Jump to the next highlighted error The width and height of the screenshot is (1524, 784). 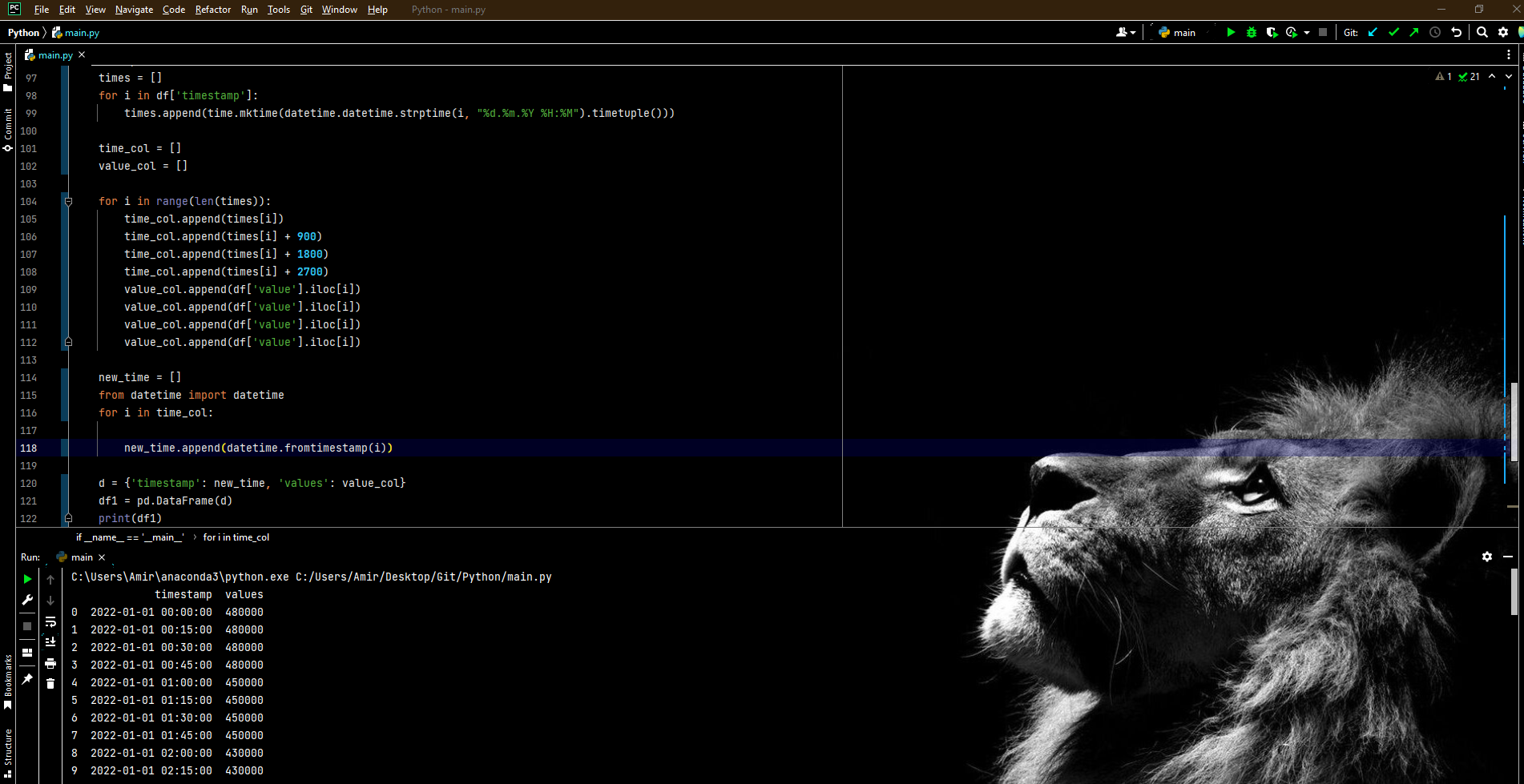click(1509, 76)
